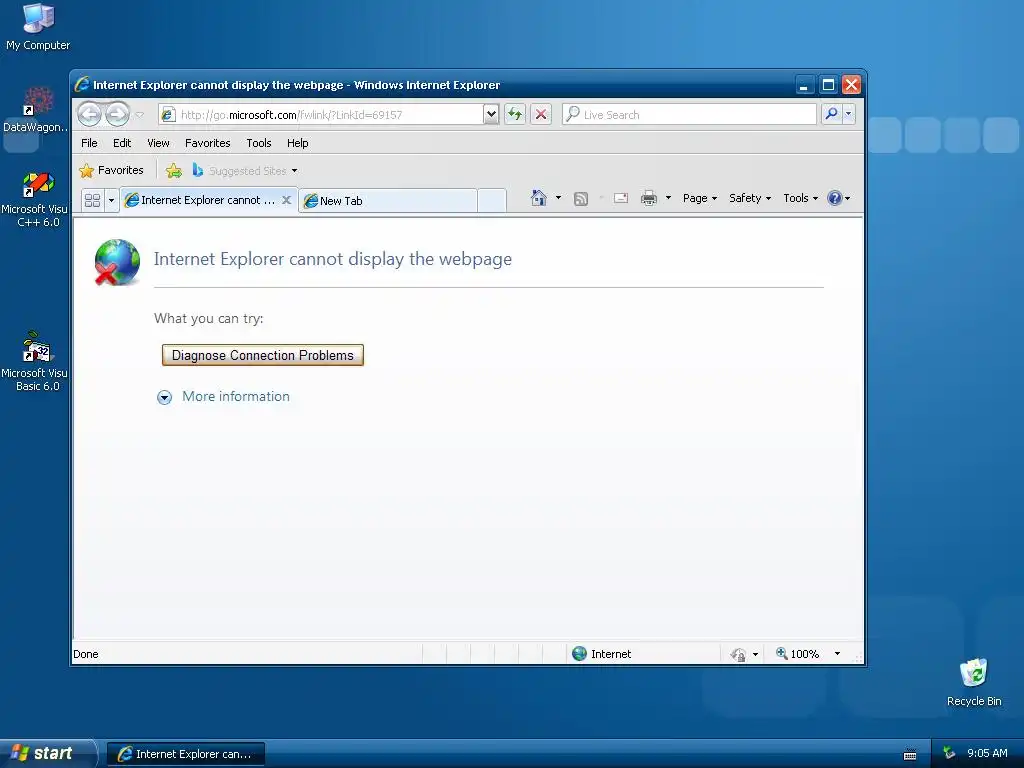Open the Help menu
Screen dimensions: 1024x768
click(x=297, y=143)
